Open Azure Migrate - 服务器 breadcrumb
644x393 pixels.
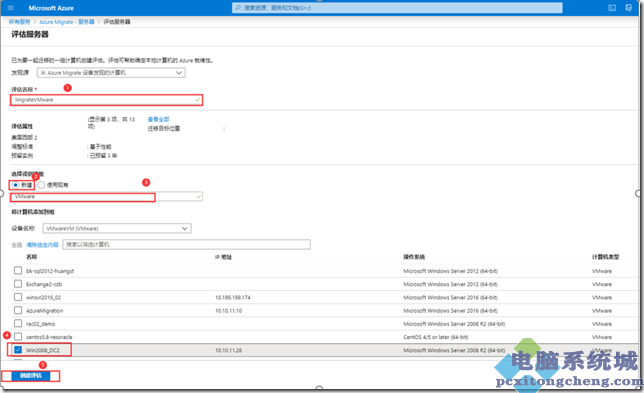67,22
